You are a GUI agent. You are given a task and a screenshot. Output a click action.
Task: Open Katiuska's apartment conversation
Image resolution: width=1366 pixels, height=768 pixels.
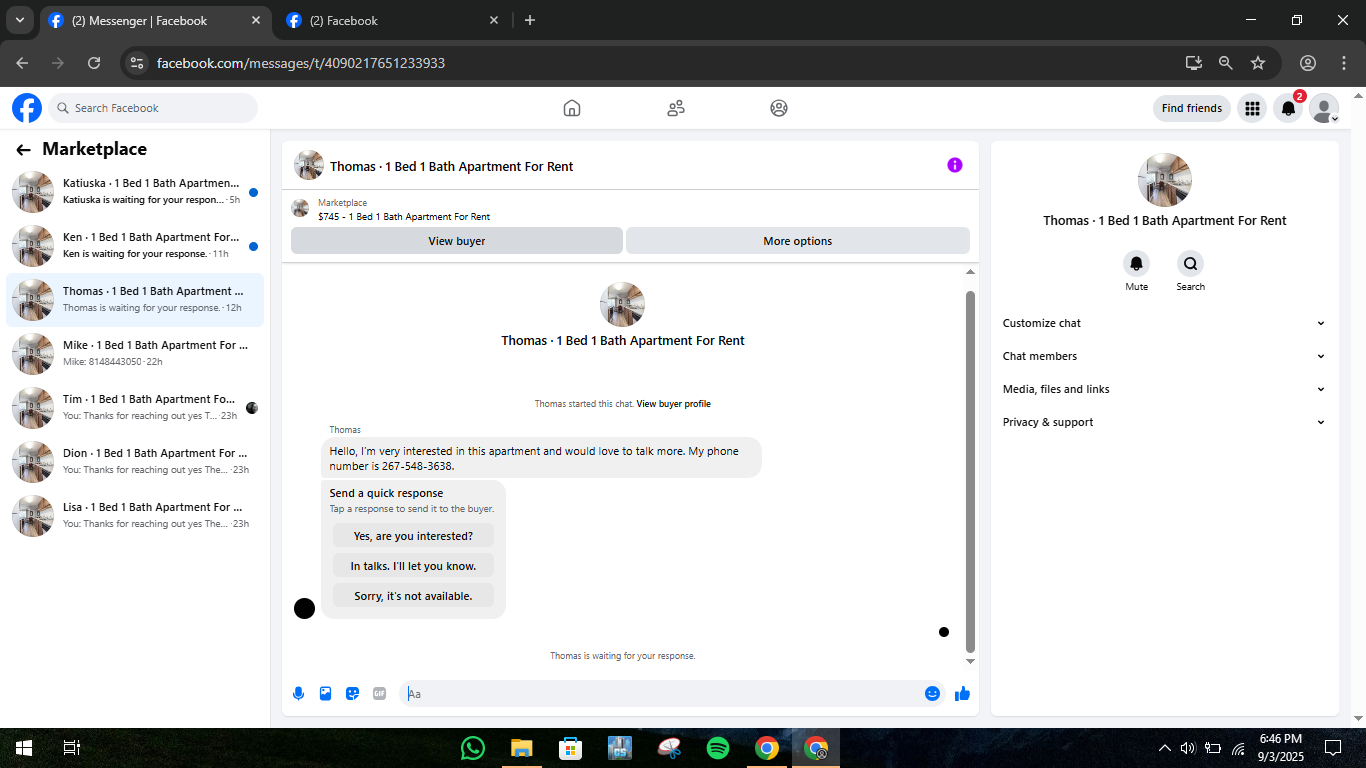tap(135, 192)
